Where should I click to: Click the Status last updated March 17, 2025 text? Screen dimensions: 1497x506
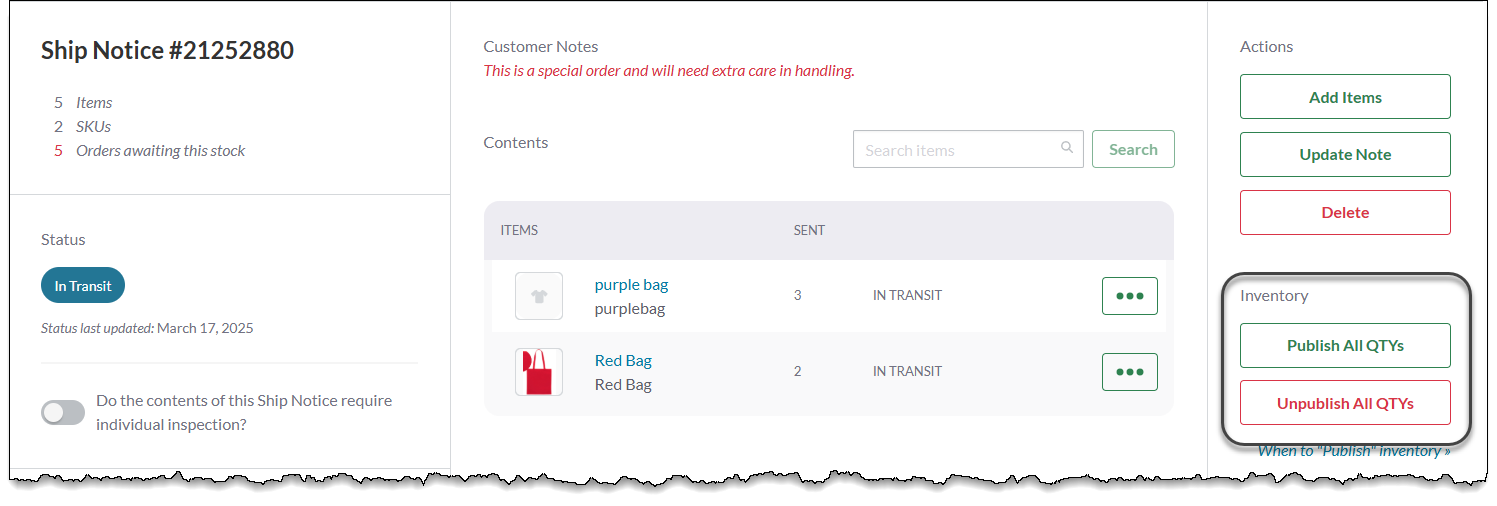click(x=147, y=328)
